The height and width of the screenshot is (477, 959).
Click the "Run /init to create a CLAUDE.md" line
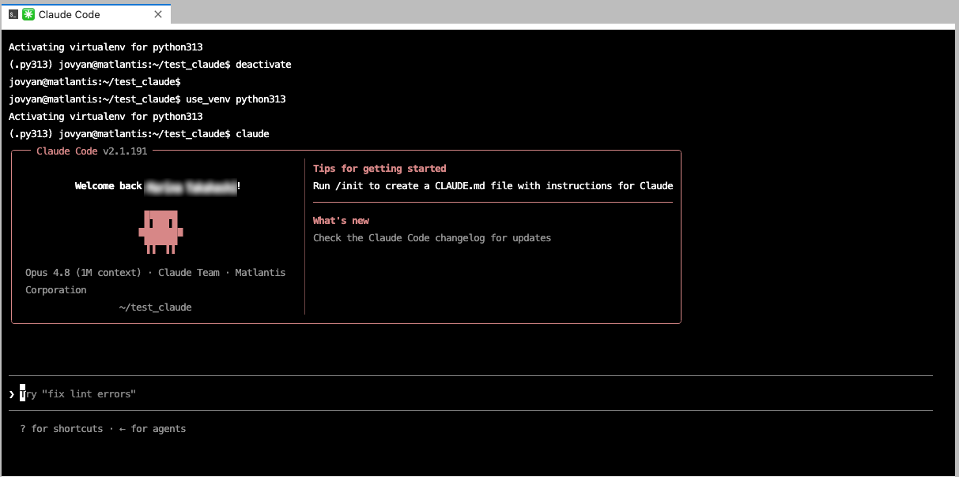tap(493, 186)
